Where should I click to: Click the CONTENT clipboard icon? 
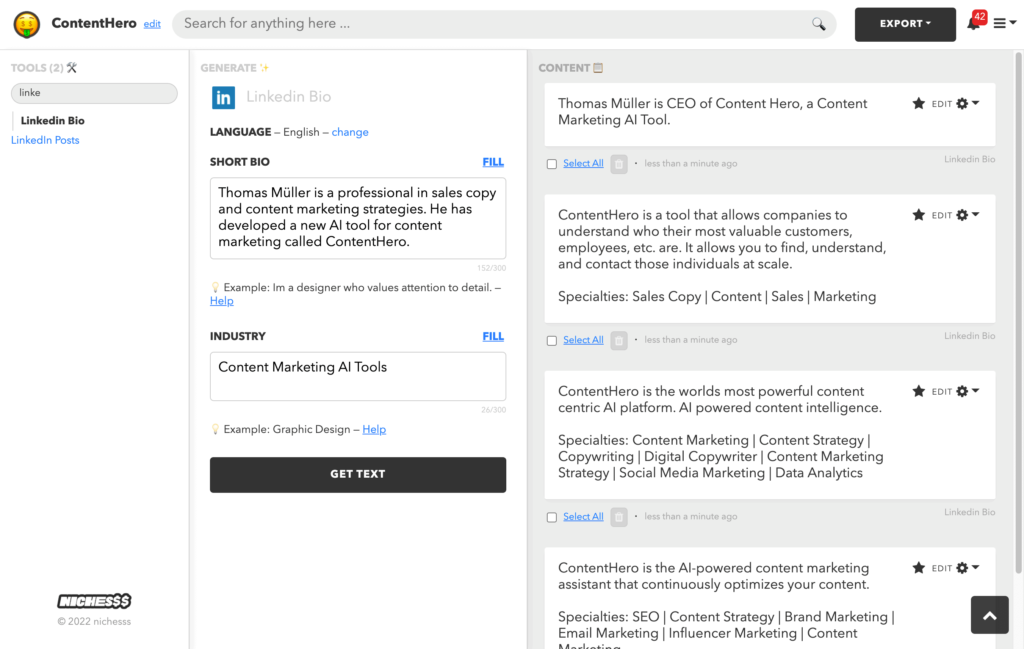[x=598, y=67]
